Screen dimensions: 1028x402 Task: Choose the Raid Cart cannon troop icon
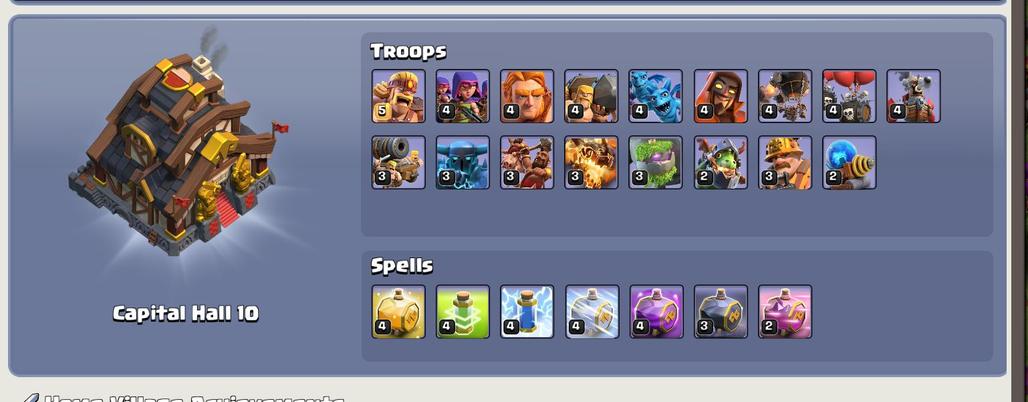click(398, 163)
